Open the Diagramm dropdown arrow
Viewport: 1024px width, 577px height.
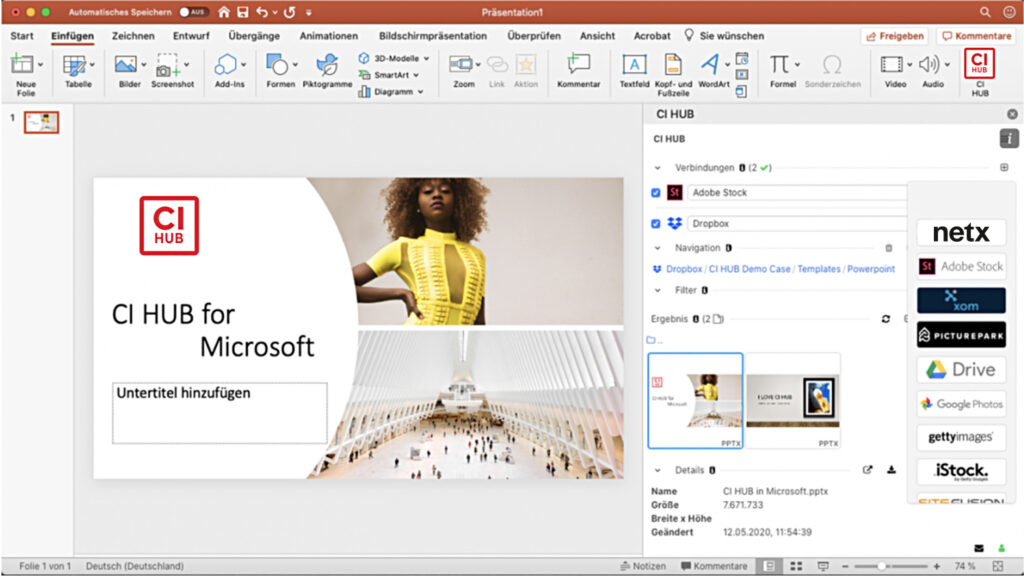(421, 92)
